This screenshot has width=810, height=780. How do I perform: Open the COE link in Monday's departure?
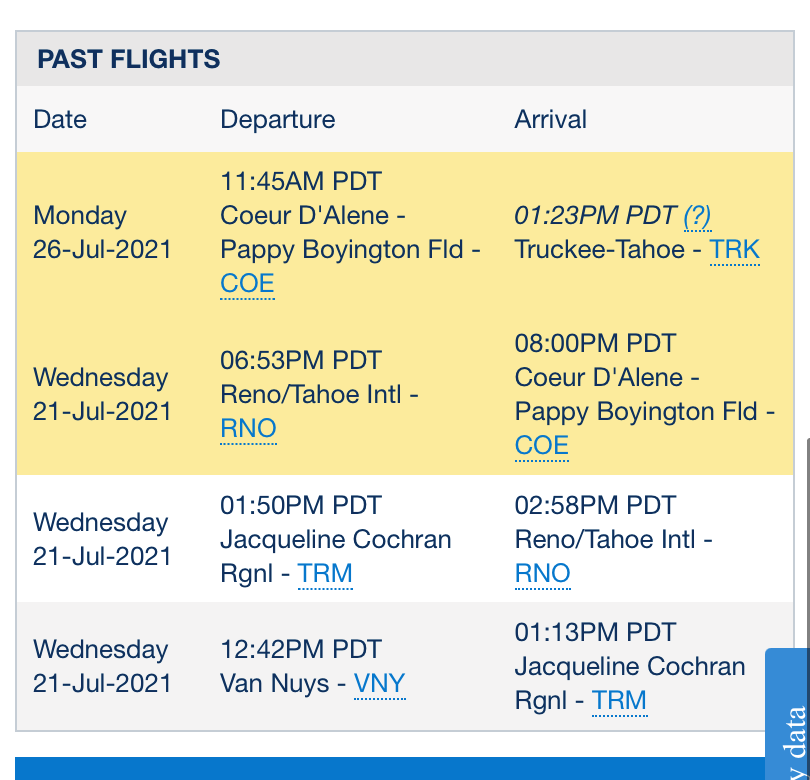[x=247, y=284]
